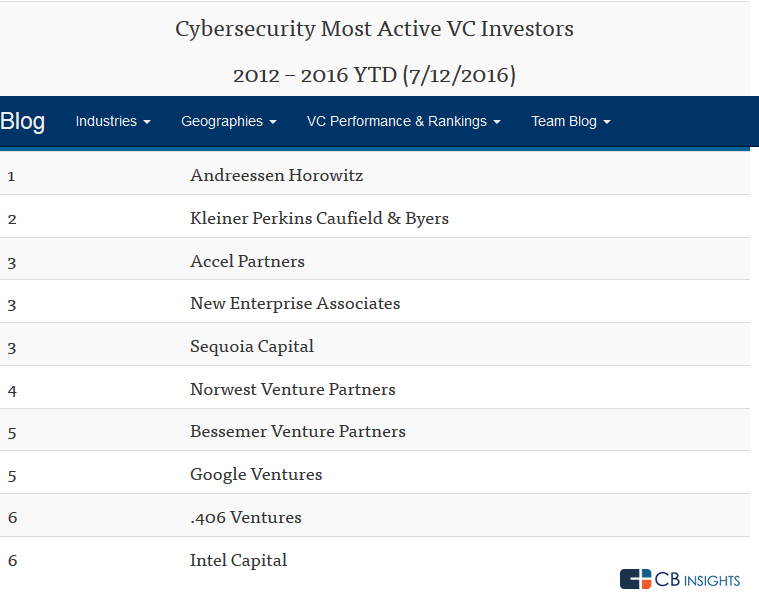759x601 pixels.
Task: Open the Industries dropdown menu
Action: point(113,121)
